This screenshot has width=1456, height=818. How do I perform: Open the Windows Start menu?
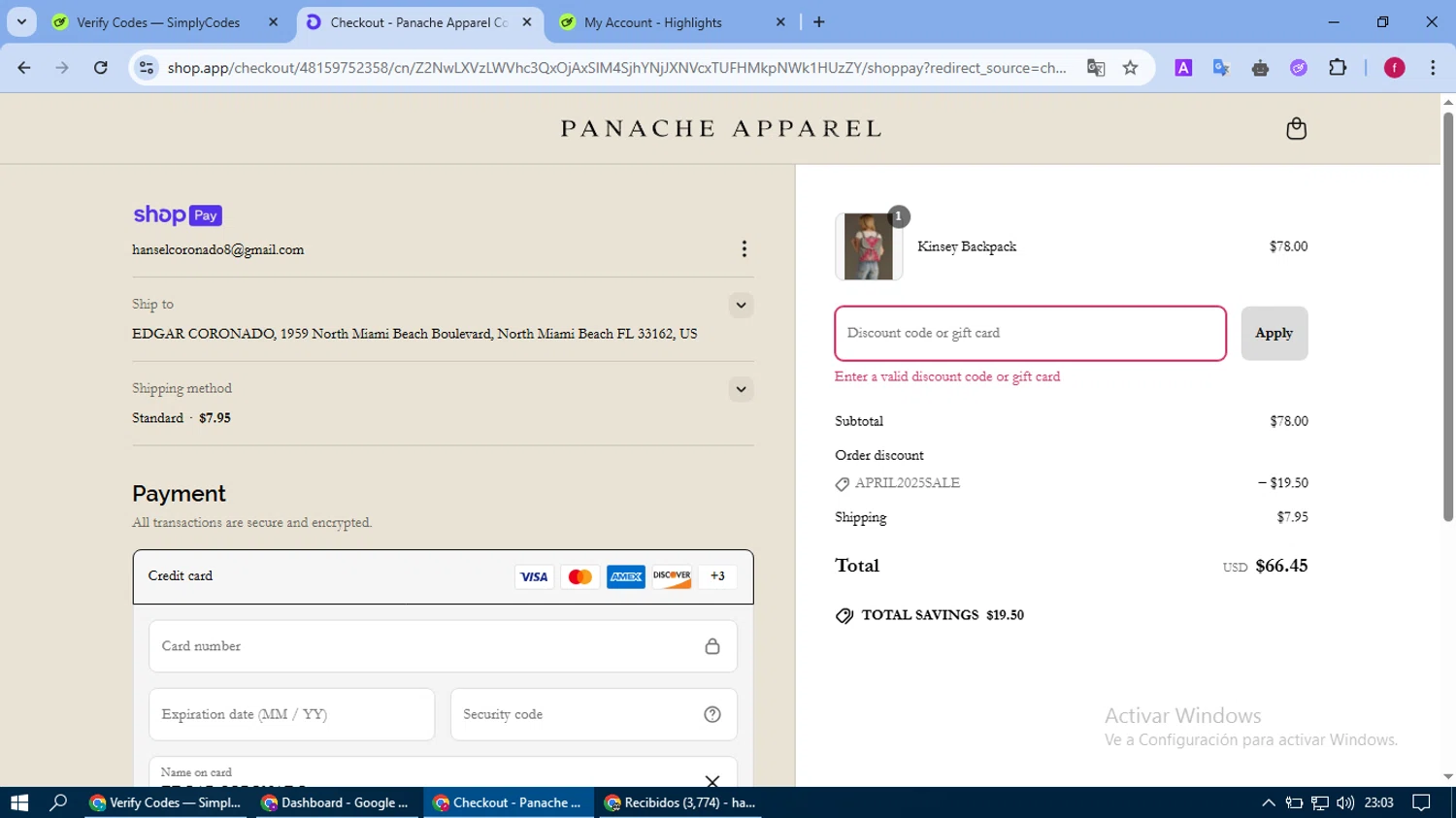(19, 802)
